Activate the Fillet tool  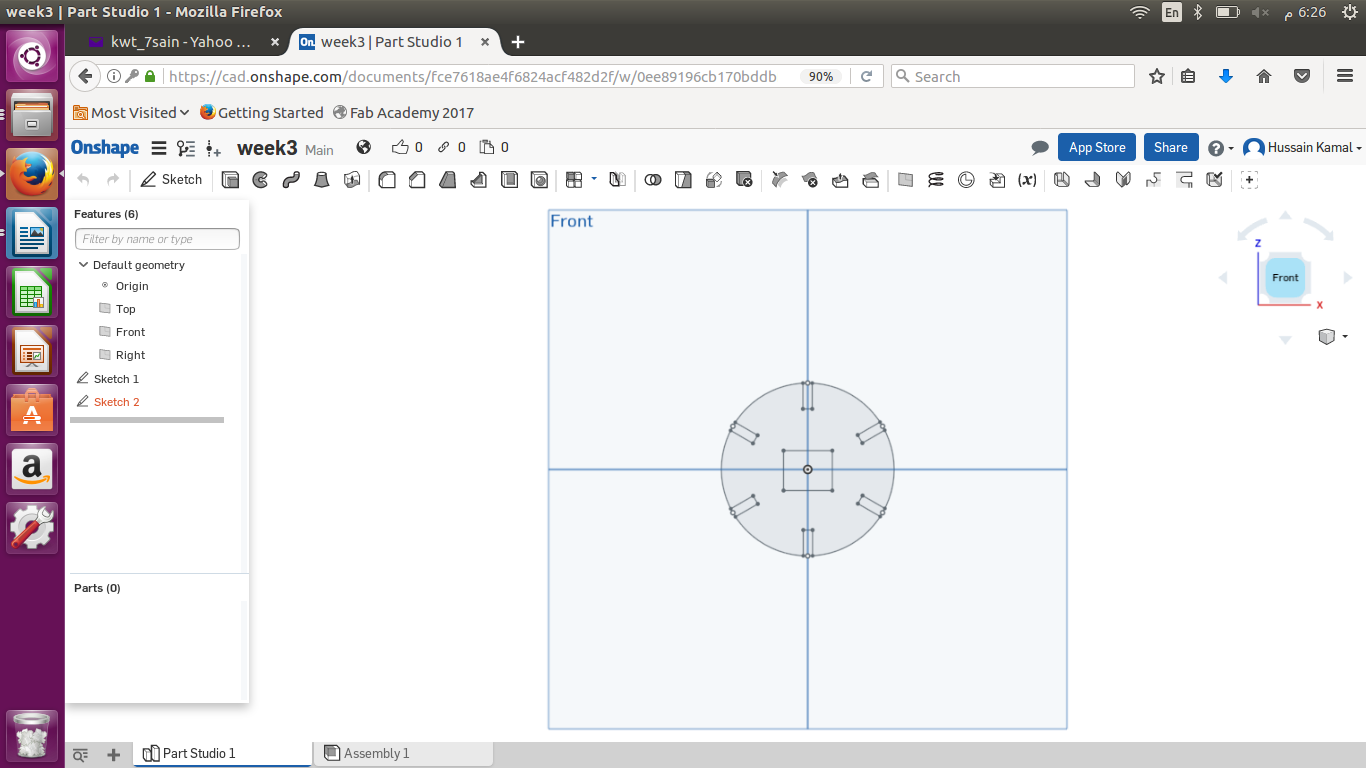(x=388, y=180)
